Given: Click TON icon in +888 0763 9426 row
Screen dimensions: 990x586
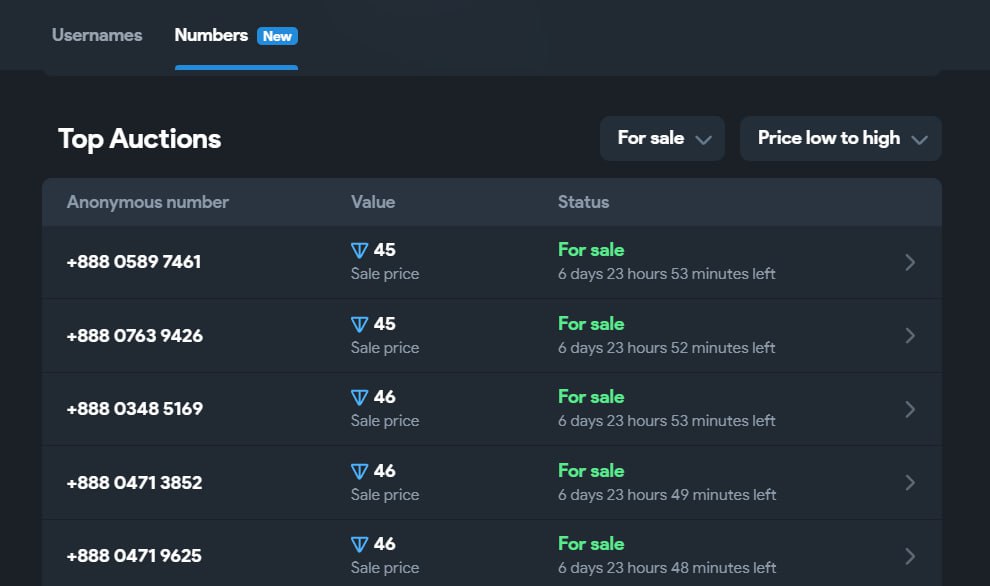Looking at the screenshot, I should point(360,325).
